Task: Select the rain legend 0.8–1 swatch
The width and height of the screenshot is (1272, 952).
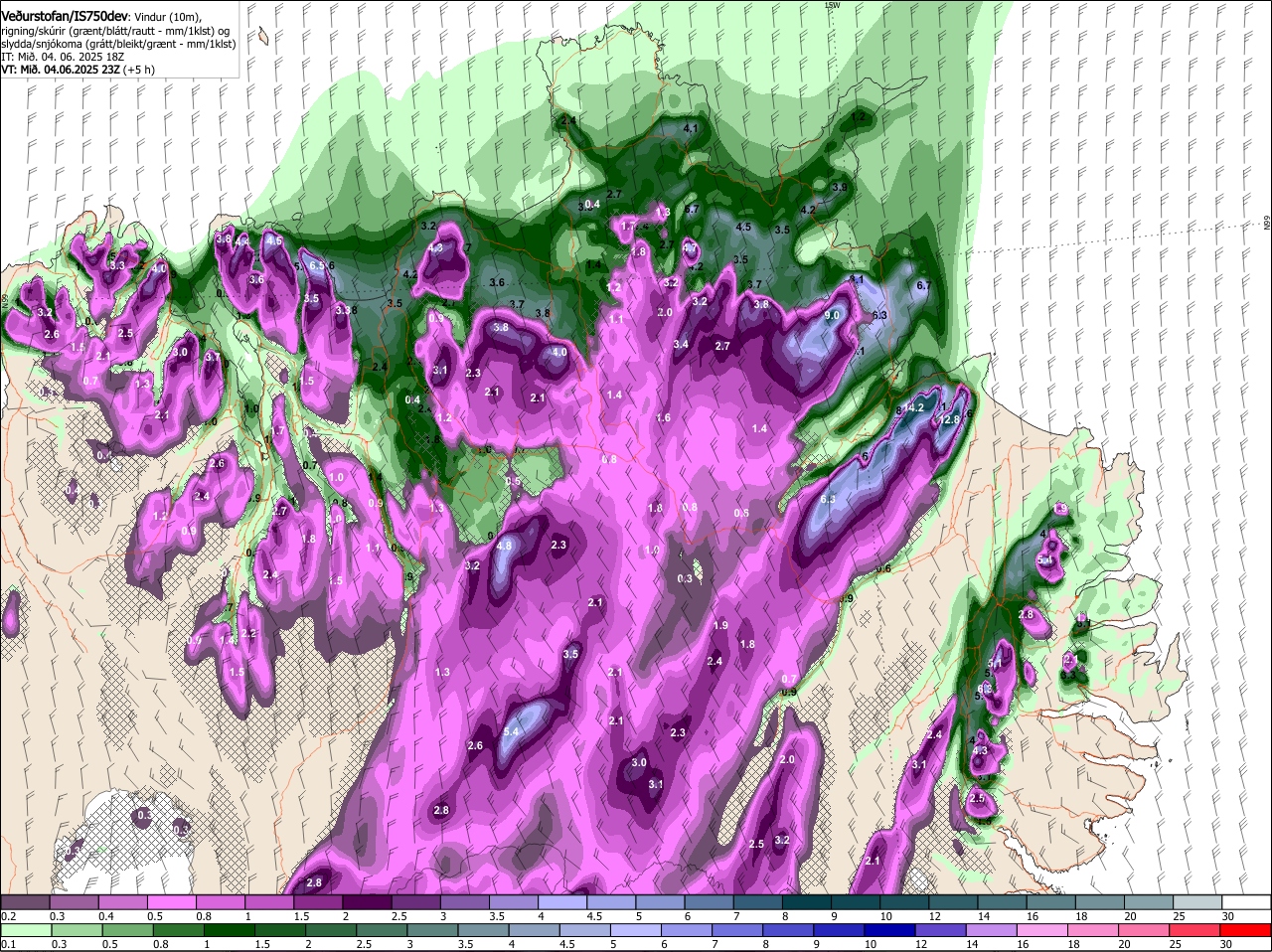Action: (x=179, y=930)
